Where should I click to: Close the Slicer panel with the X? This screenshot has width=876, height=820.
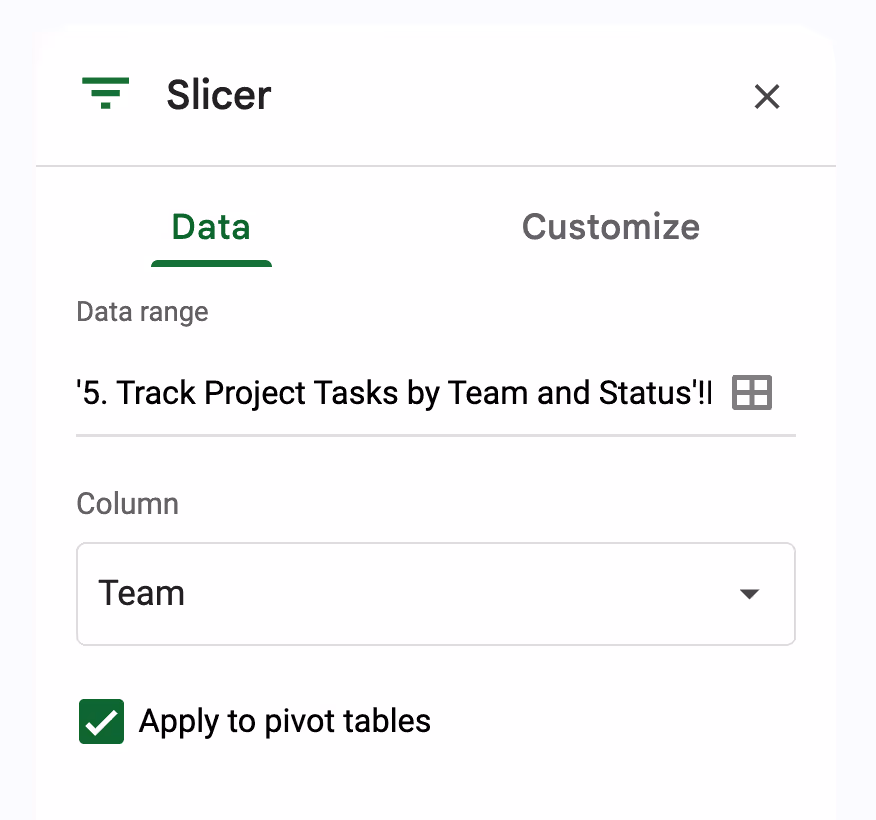(x=767, y=97)
